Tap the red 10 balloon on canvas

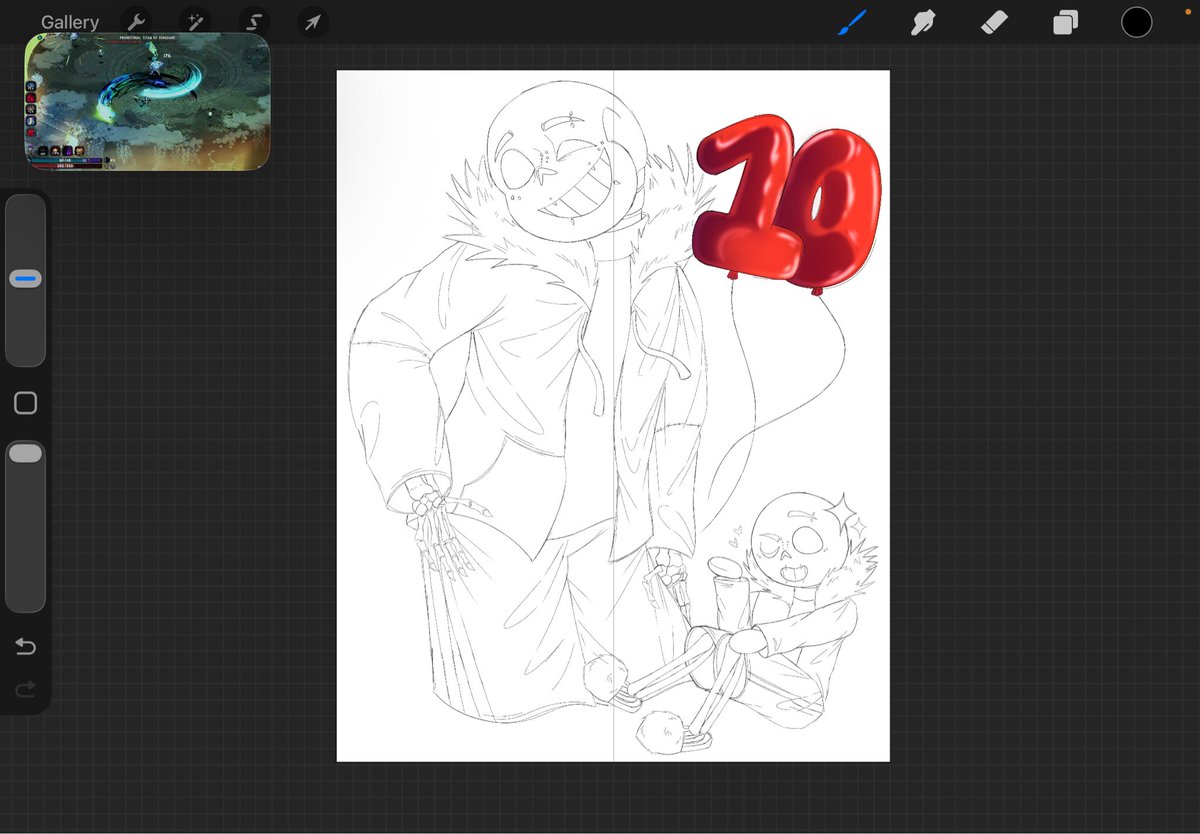[787, 204]
